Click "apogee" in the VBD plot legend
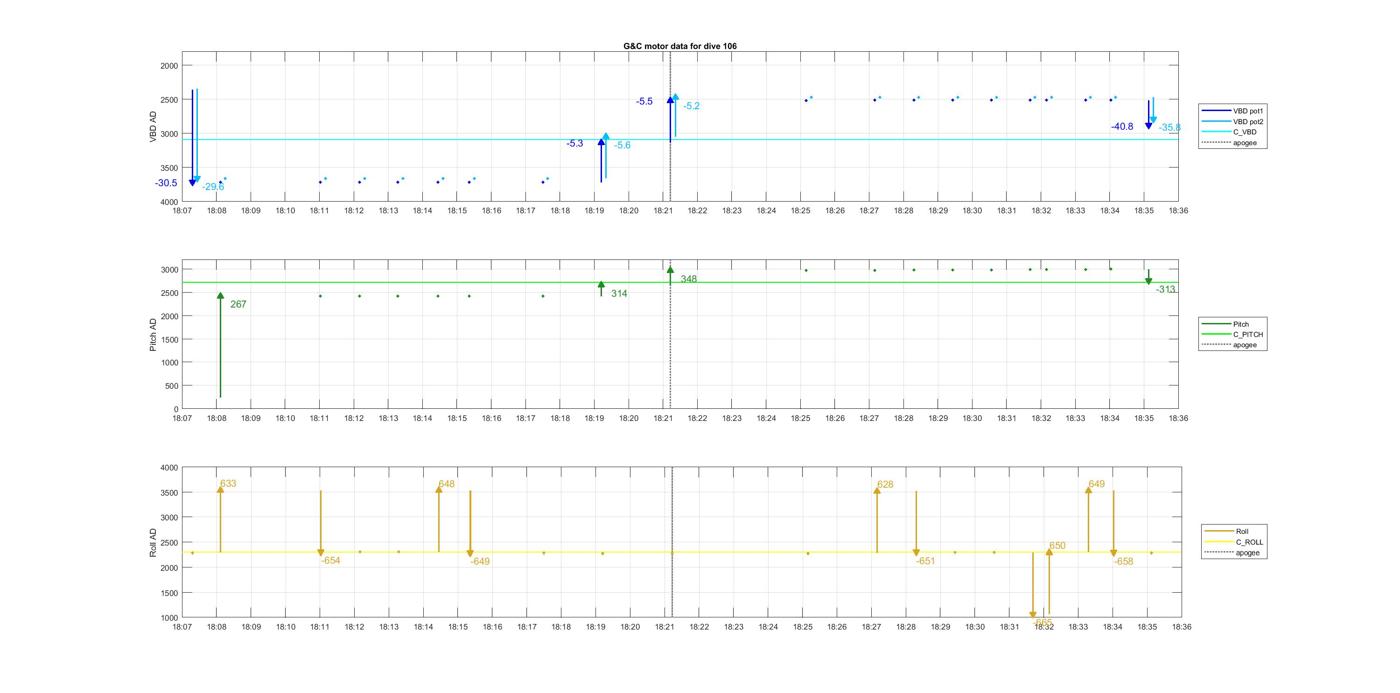Viewport: 1400px width, 693px height. [1231, 142]
